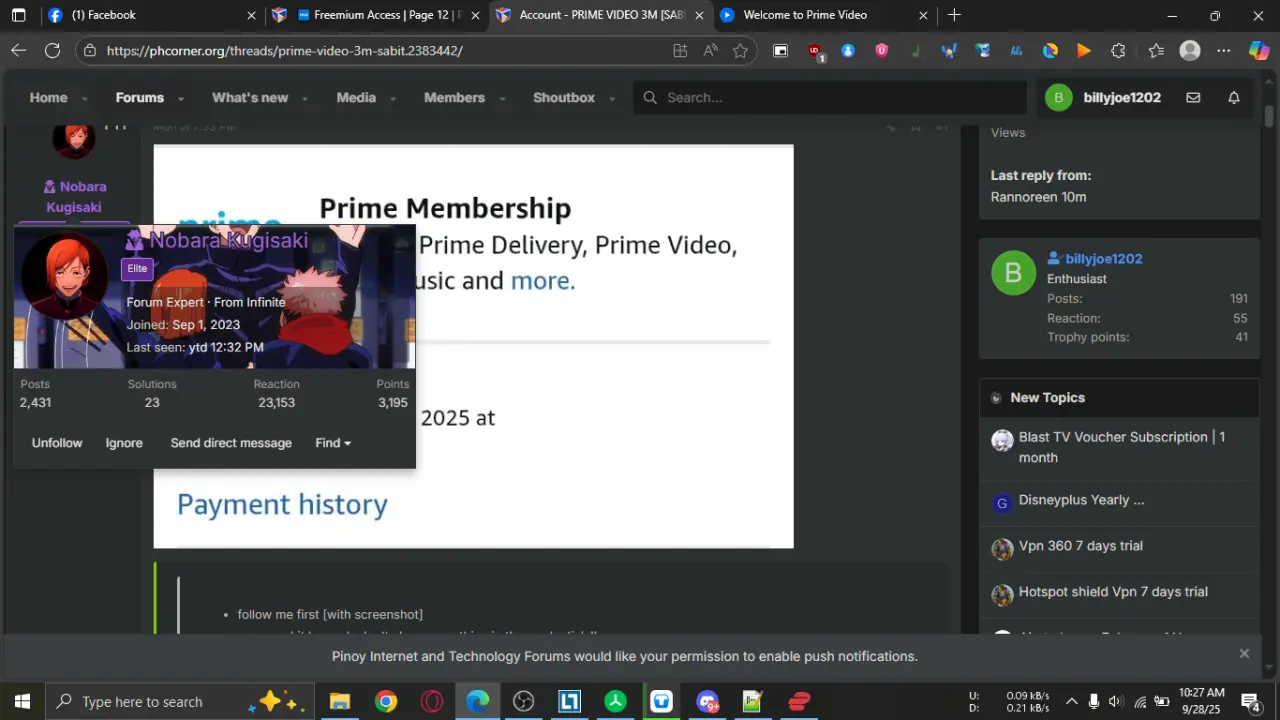Open Windows Start menu

(x=22, y=702)
